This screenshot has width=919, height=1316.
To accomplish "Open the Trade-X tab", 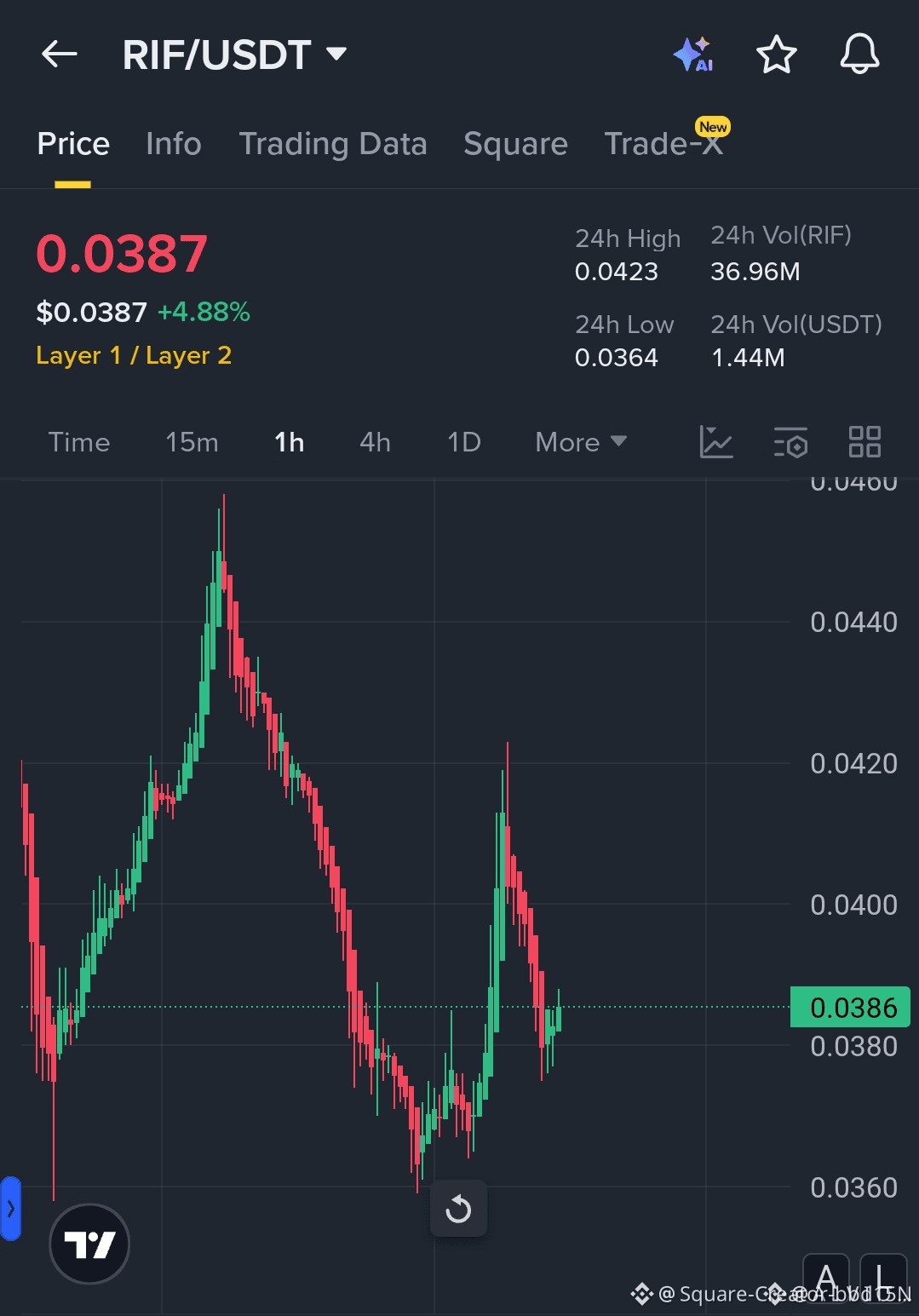I will click(663, 144).
